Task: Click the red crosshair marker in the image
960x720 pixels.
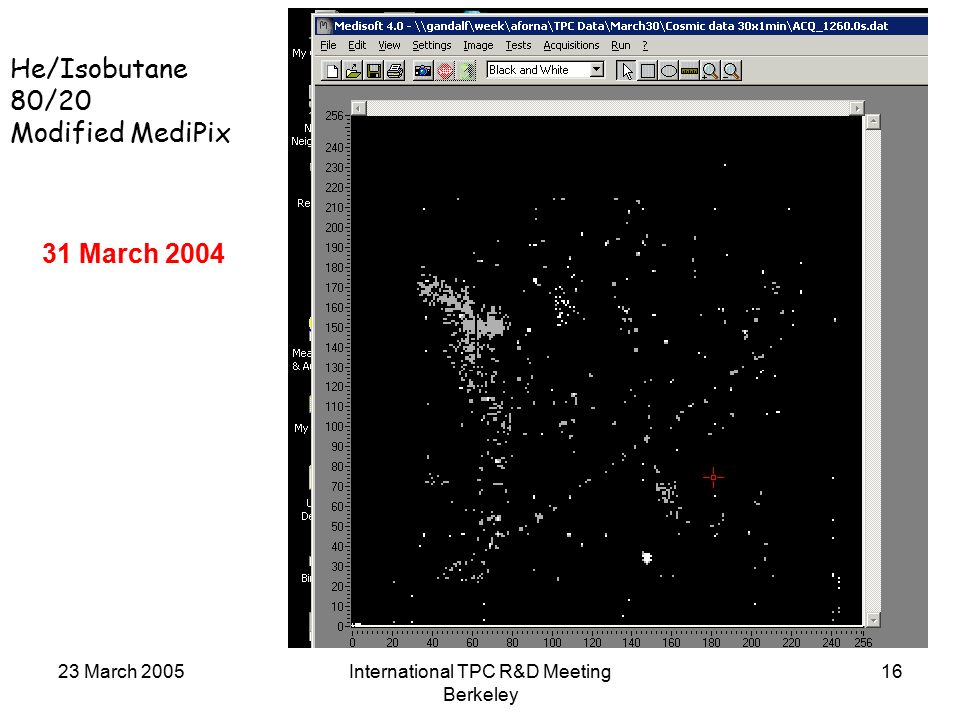Action: point(713,477)
